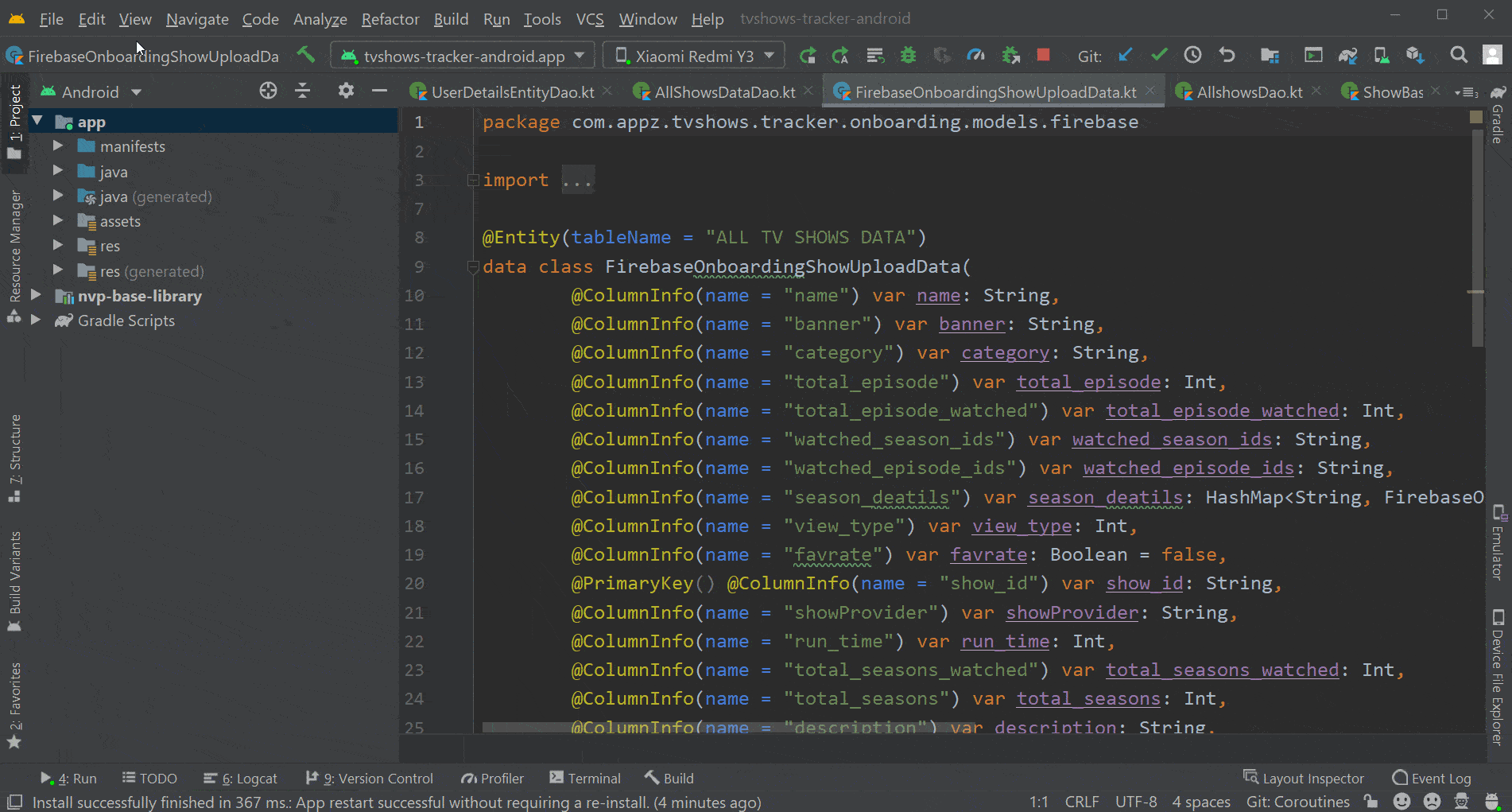
Task: Stop the running application
Action: (1043, 55)
